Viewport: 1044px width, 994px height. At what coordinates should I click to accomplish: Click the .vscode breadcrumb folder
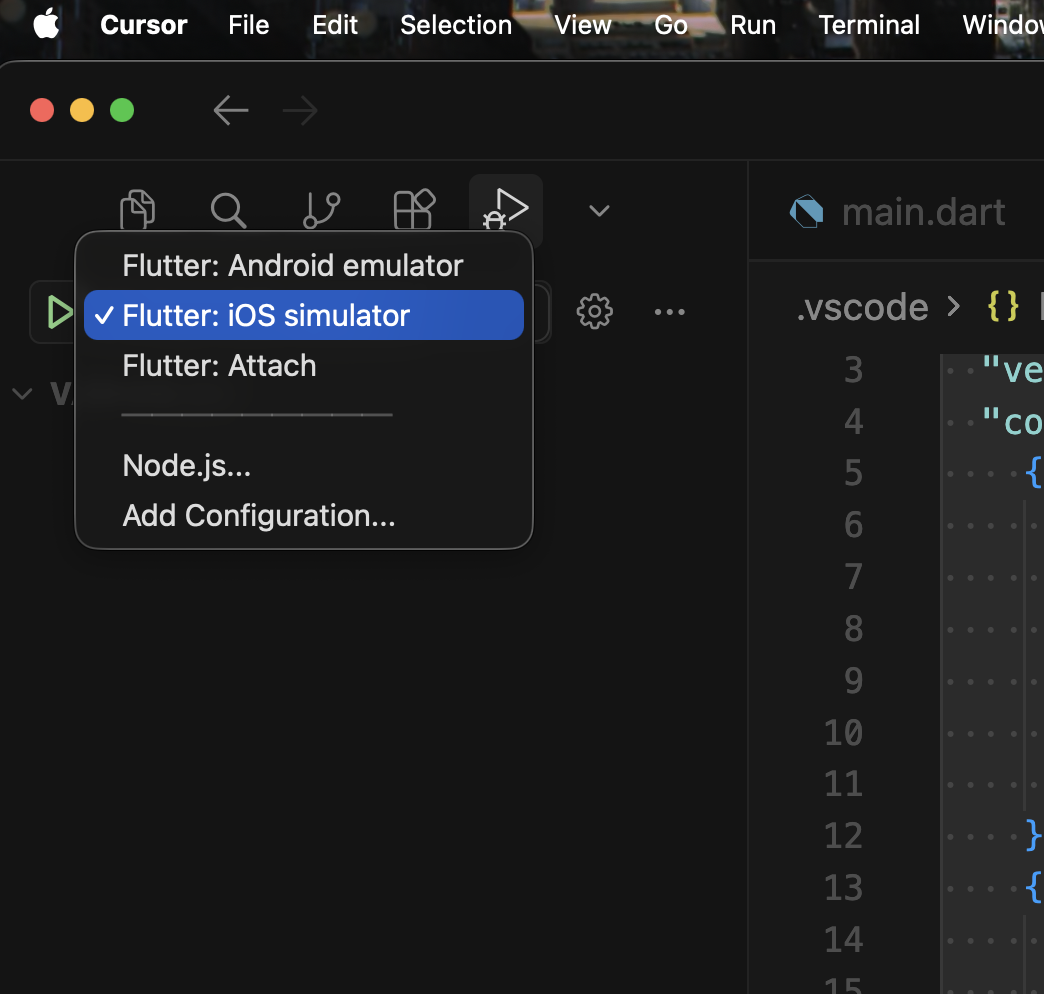pyautogui.click(x=862, y=308)
